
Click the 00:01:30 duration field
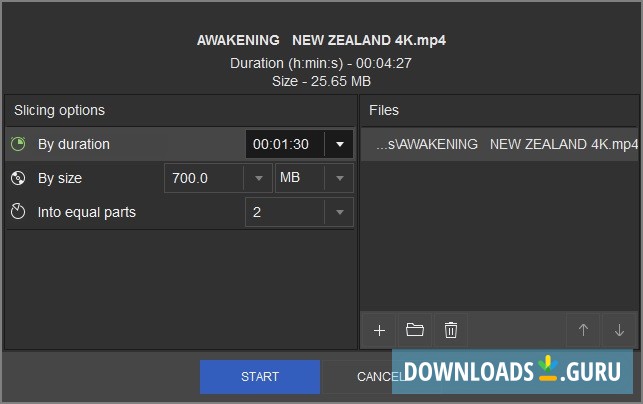pos(284,145)
